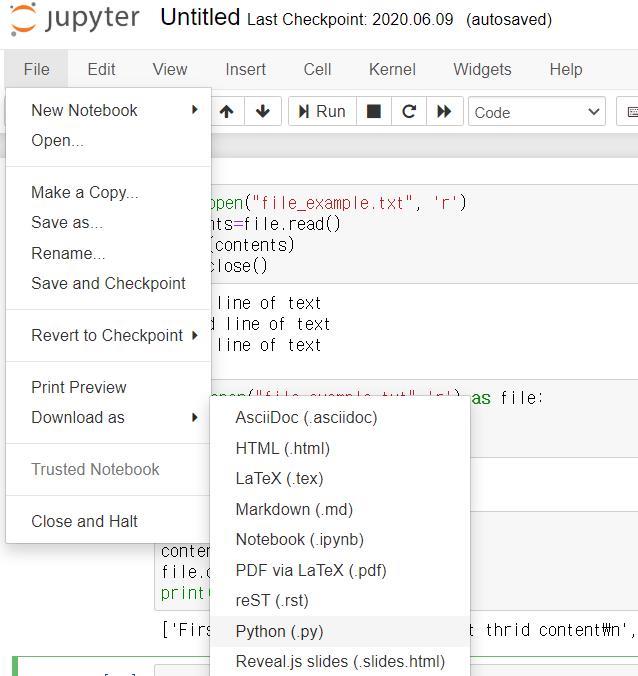Move selected cell down with arrow icon
The height and width of the screenshot is (676, 638).
[263, 112]
